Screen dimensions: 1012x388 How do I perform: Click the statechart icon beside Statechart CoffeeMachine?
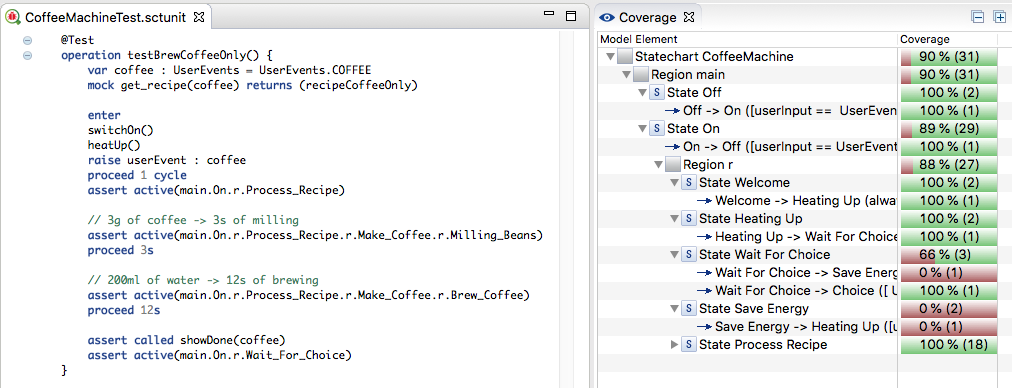coord(625,57)
